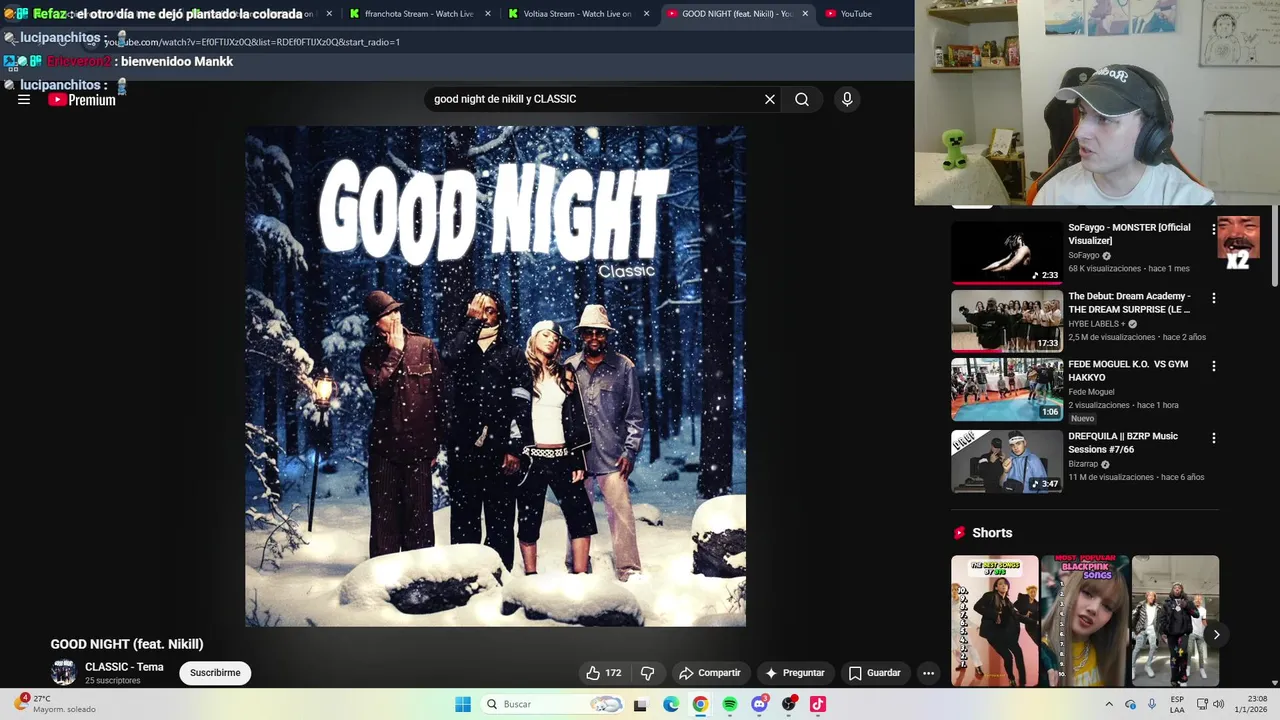Image resolution: width=1280 pixels, height=720 pixels.
Task: Open options for The Debut: Dream Academy video
Action: (x=1213, y=298)
